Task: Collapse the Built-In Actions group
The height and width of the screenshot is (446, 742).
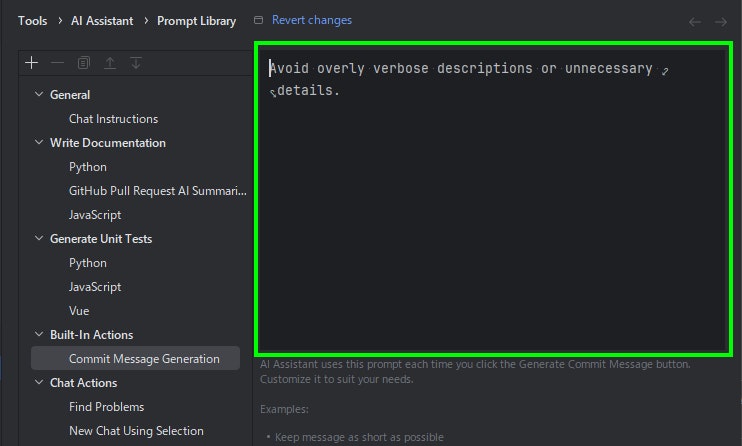Action: click(x=39, y=334)
